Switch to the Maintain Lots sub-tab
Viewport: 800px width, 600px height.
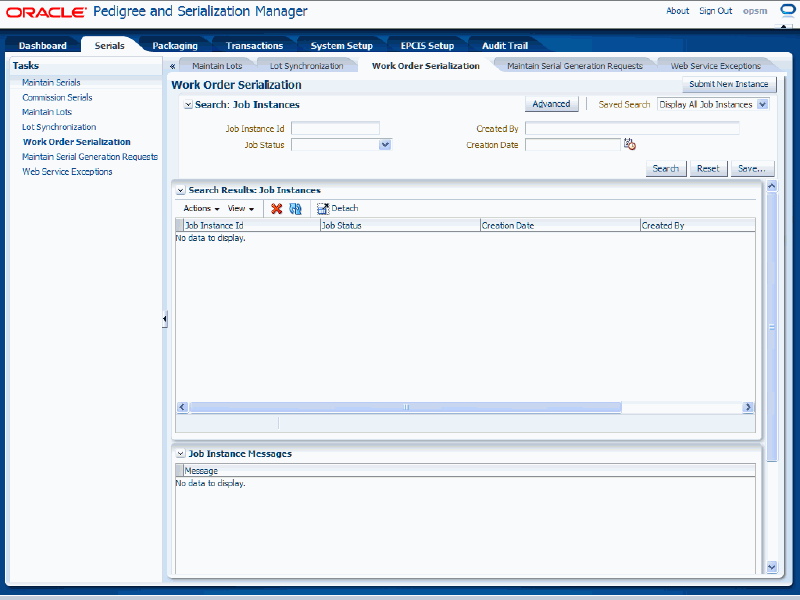217,66
